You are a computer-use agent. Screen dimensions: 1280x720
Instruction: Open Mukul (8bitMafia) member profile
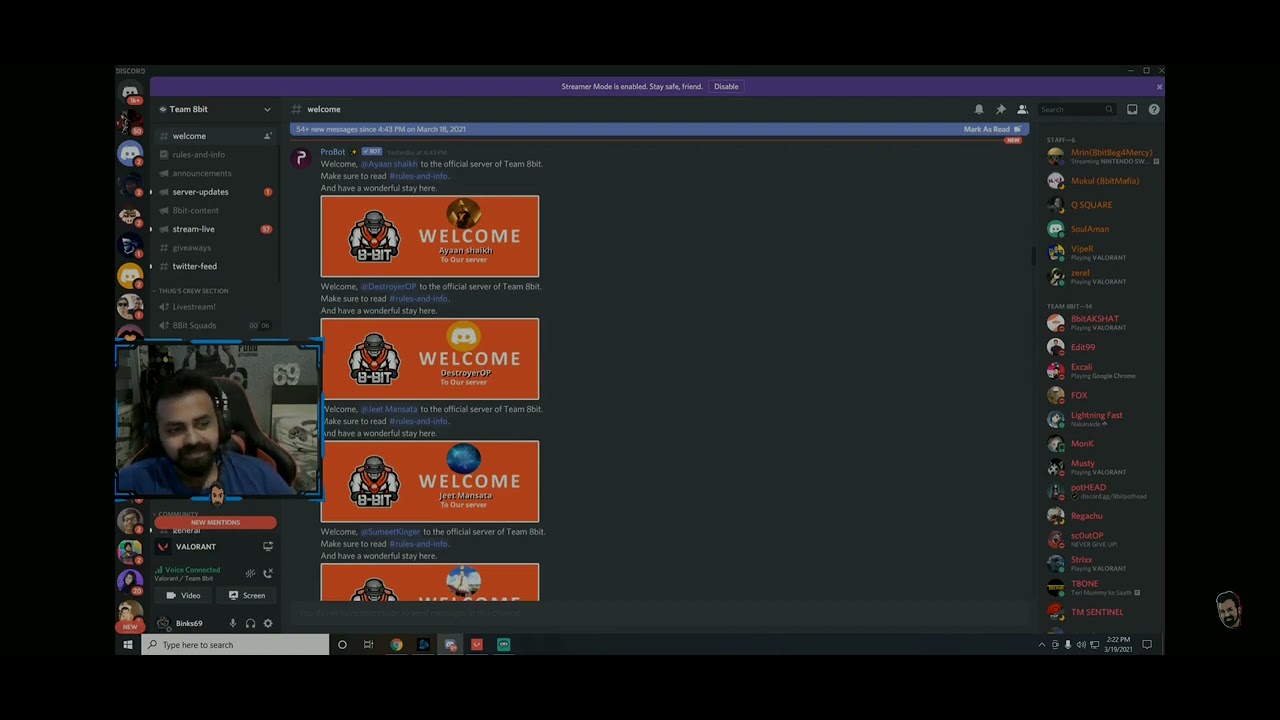[x=1102, y=181]
